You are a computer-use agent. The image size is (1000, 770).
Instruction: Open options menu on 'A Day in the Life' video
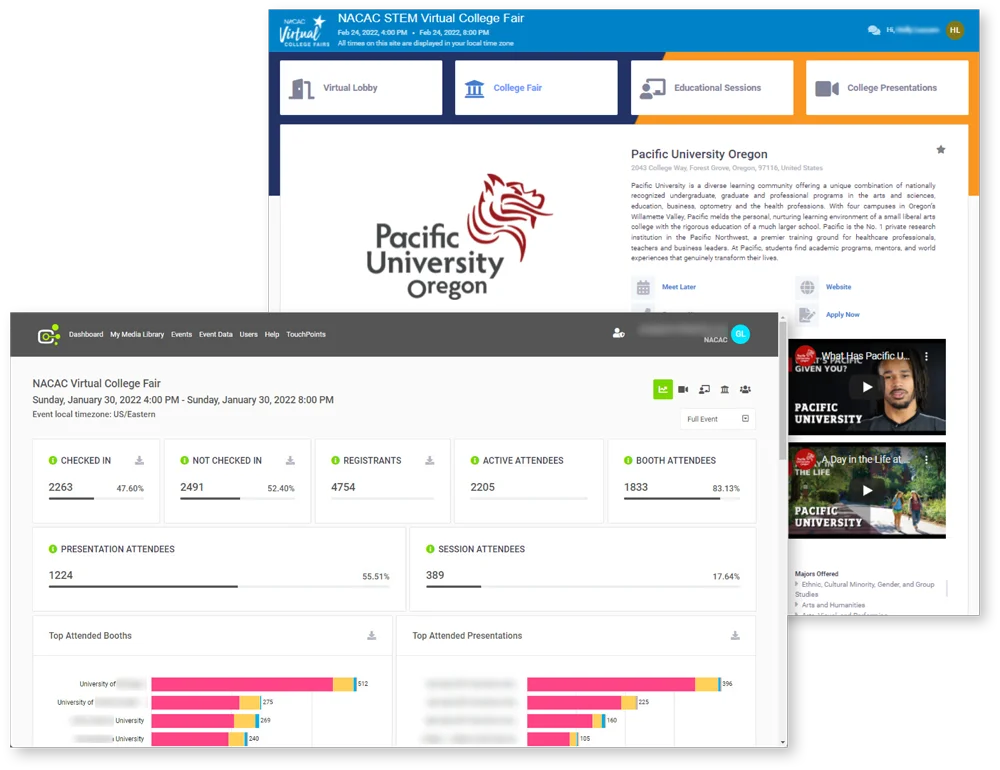coord(927,459)
